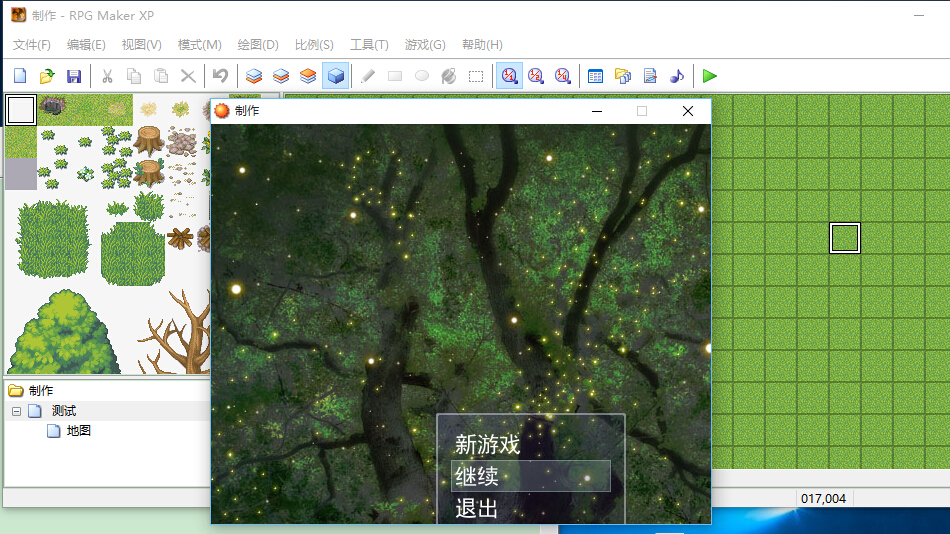The image size is (950, 534).
Task: Click the New Project icon
Action: tap(20, 76)
